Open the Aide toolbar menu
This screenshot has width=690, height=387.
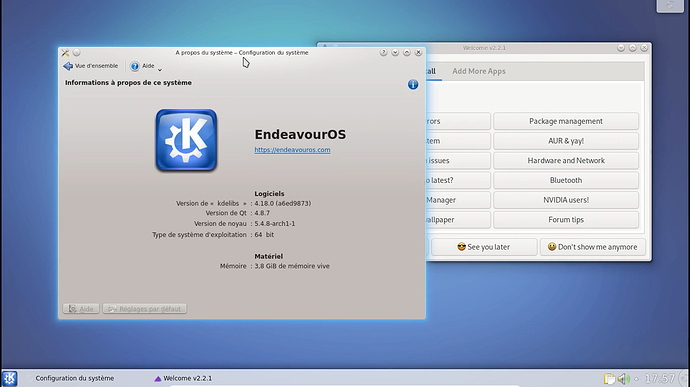[x=146, y=66]
